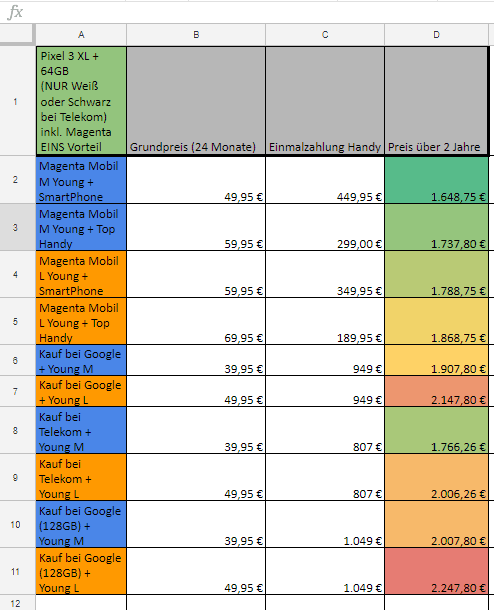Click the 1.737,80 € total cell
This screenshot has height=610, width=494.
[x=436, y=227]
